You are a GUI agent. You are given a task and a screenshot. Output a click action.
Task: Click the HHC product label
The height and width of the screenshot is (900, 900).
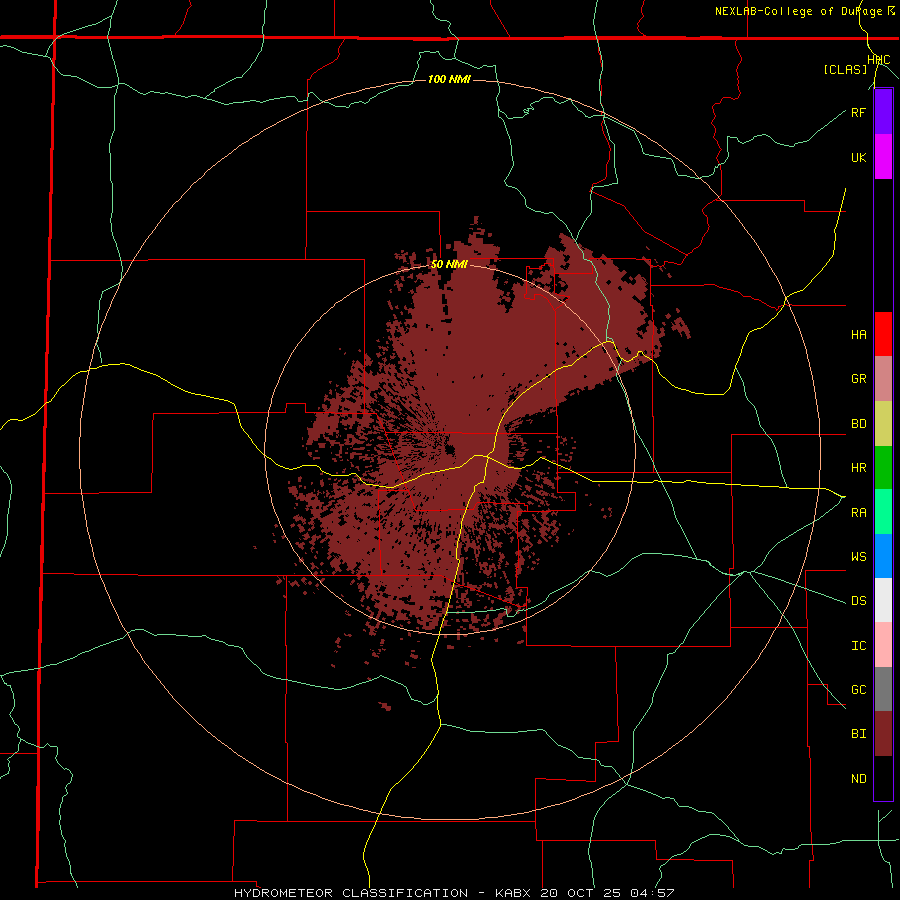click(878, 60)
